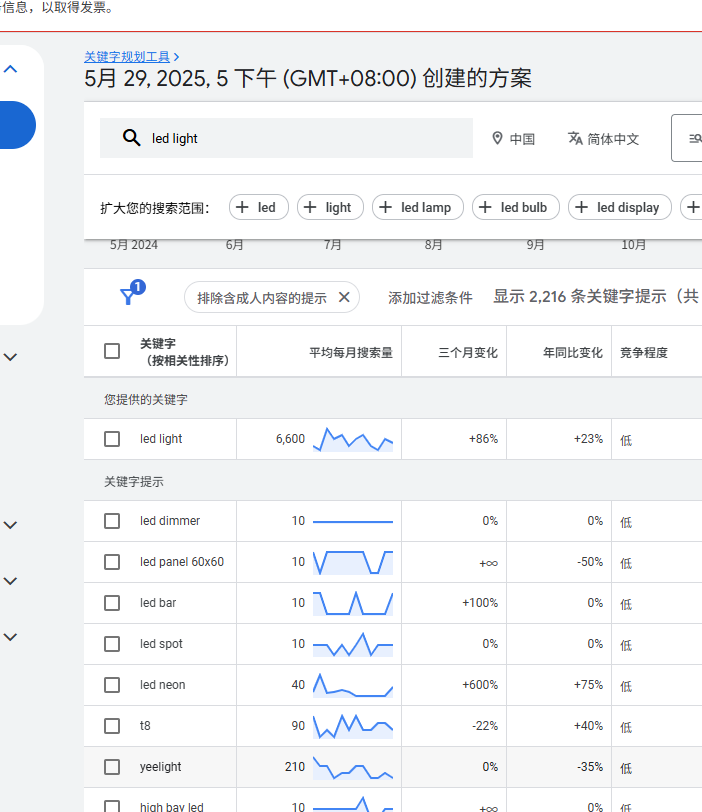This screenshot has height=812, width=702.
Task: Expand the first collapsed sidebar section
Action: pos(11,356)
